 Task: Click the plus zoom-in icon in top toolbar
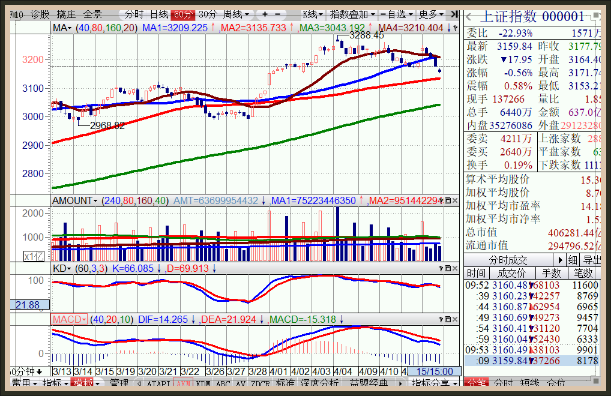point(265,14)
